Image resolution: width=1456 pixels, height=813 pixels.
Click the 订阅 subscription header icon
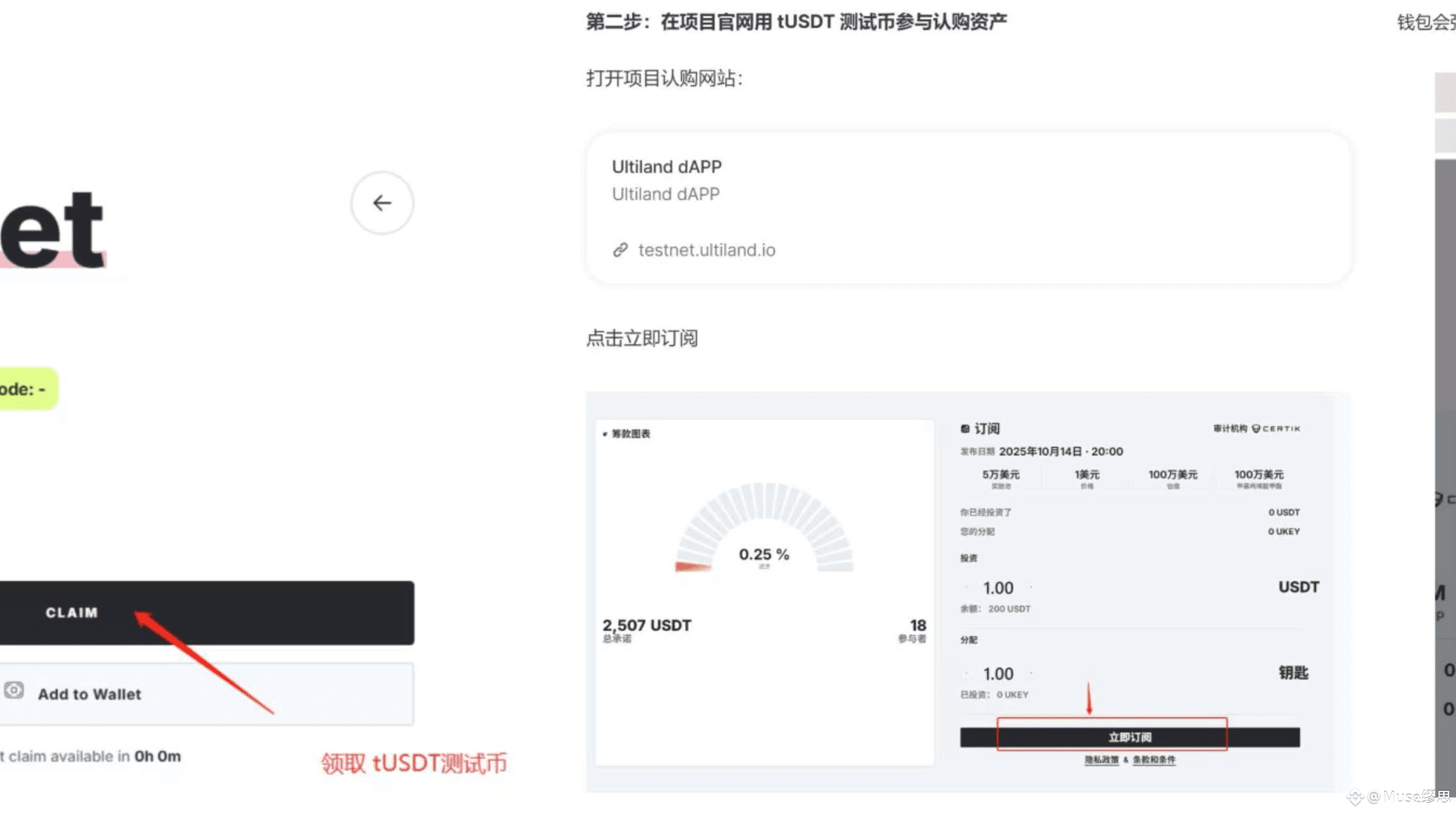click(965, 429)
